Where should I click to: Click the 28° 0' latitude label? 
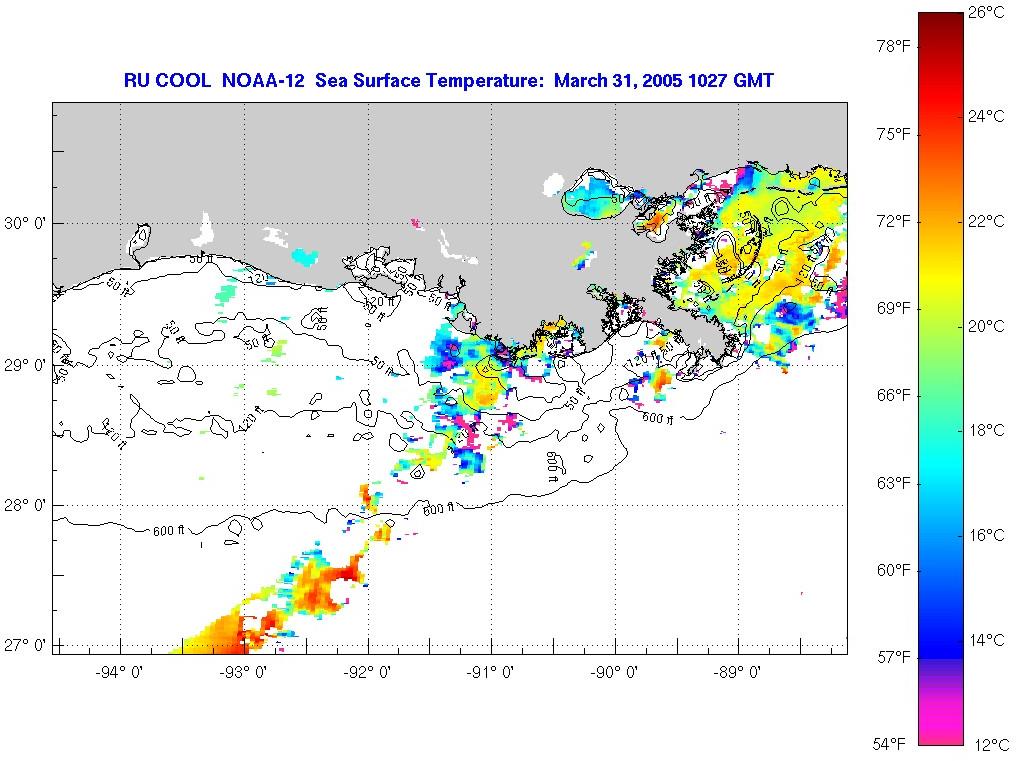pyautogui.click(x=25, y=506)
